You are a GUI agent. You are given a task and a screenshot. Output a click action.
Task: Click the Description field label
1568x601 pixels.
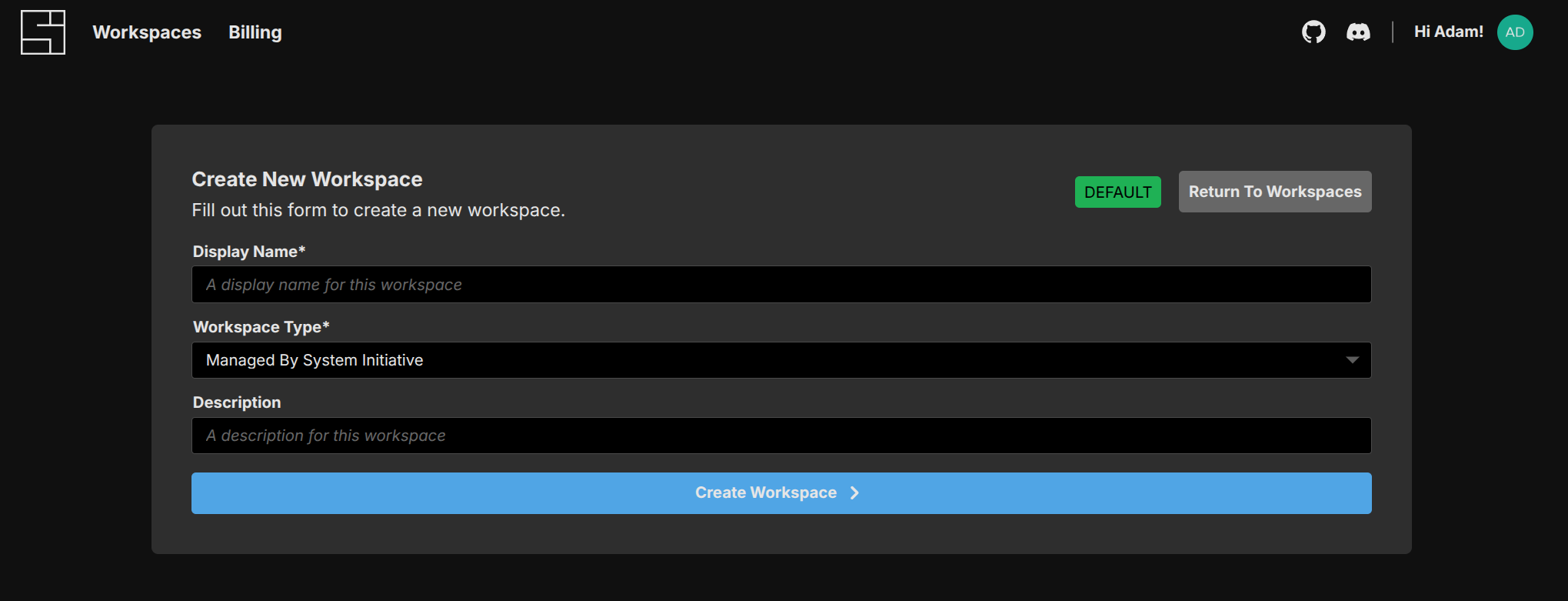[237, 402]
